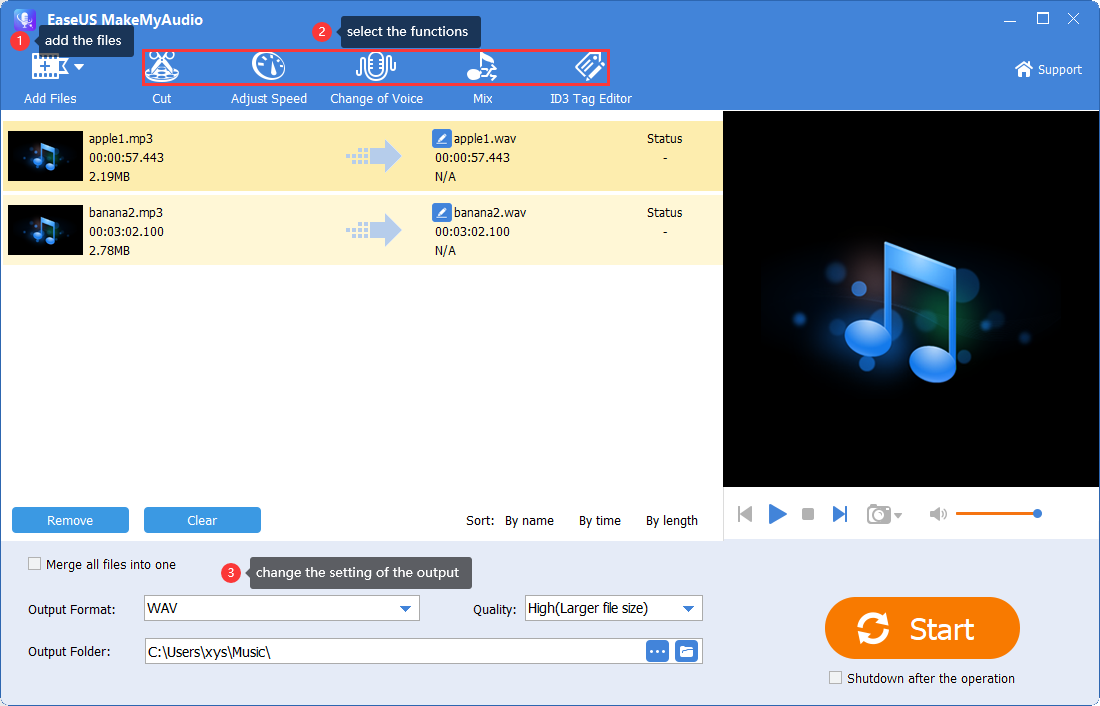Open the Cut scissors tool
The height and width of the screenshot is (706, 1100).
click(162, 67)
